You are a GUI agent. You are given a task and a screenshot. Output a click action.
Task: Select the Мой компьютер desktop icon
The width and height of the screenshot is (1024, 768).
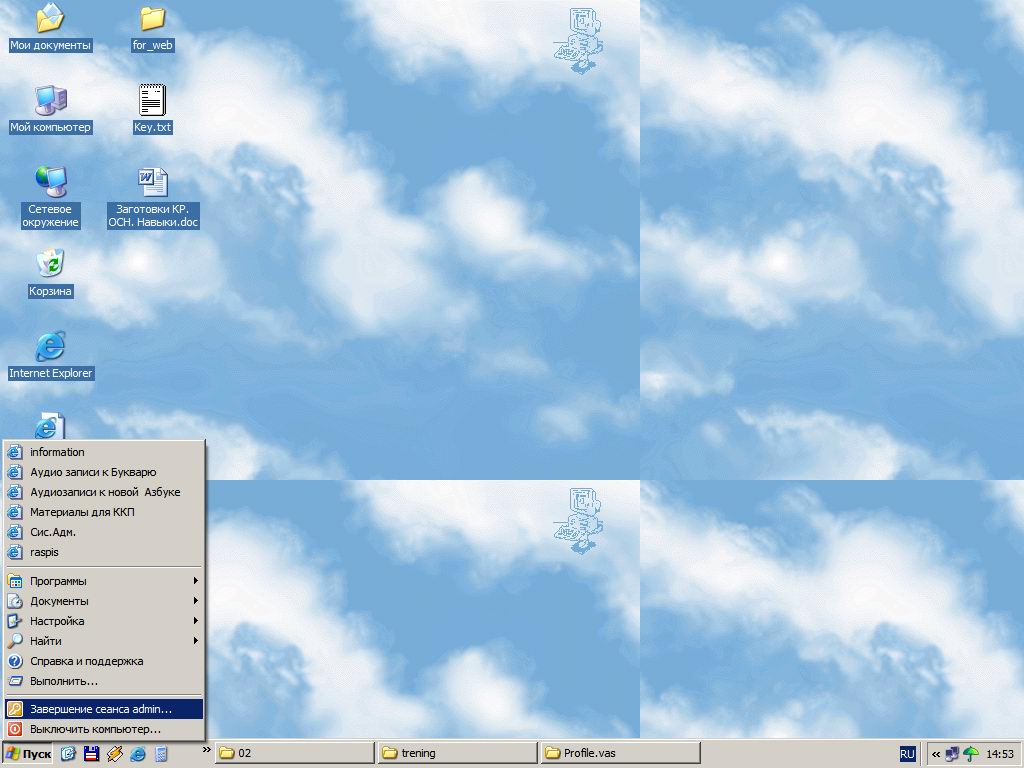(50, 109)
